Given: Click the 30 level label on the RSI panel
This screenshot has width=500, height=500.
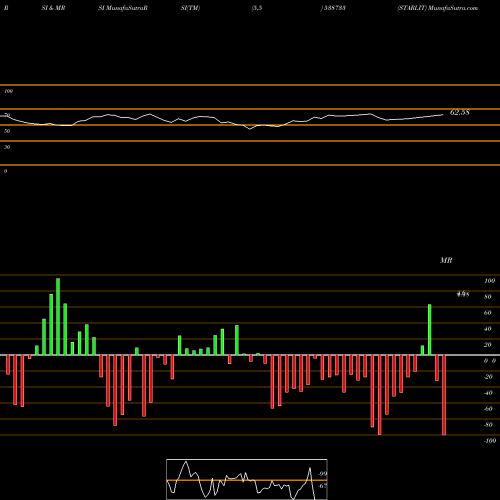Looking at the screenshot, I should click(7, 147).
